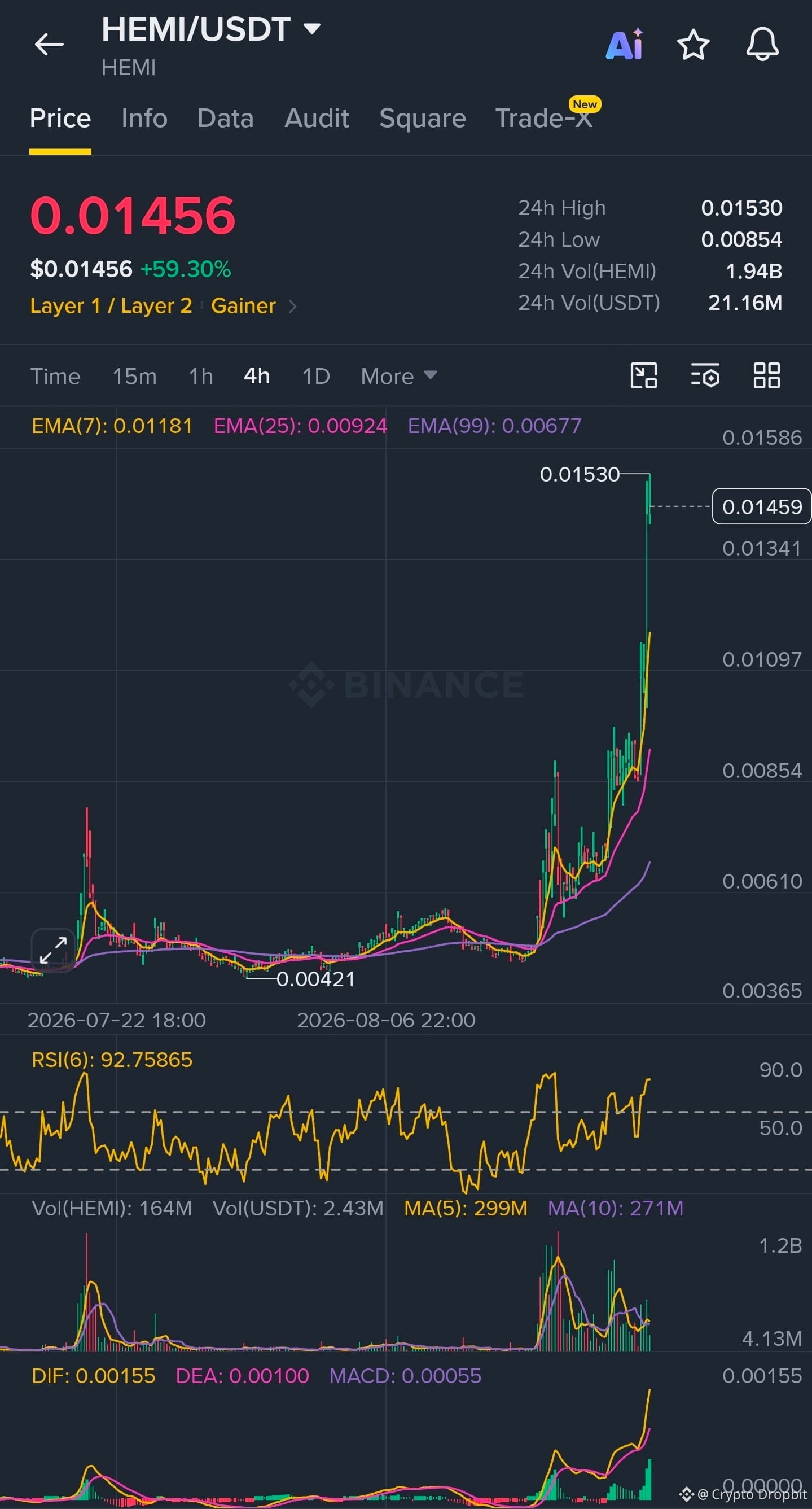Image resolution: width=812 pixels, height=1509 pixels.
Task: Select the 4h chart interval
Action: (x=257, y=376)
